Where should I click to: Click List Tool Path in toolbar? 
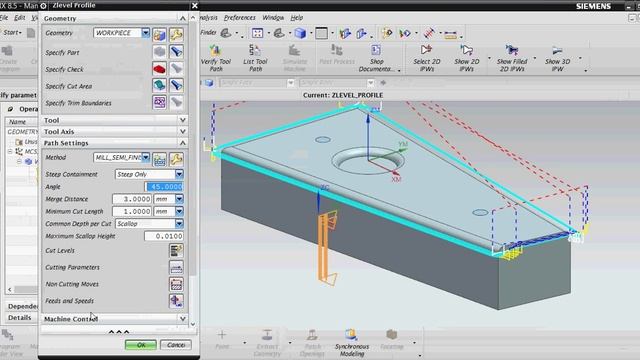[255, 58]
